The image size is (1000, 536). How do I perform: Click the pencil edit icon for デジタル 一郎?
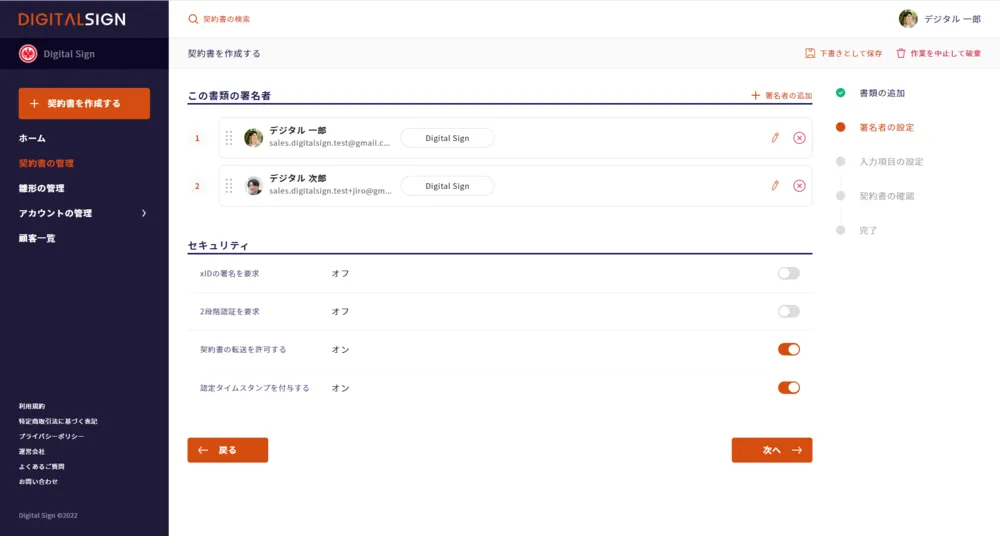pyautogui.click(x=774, y=138)
